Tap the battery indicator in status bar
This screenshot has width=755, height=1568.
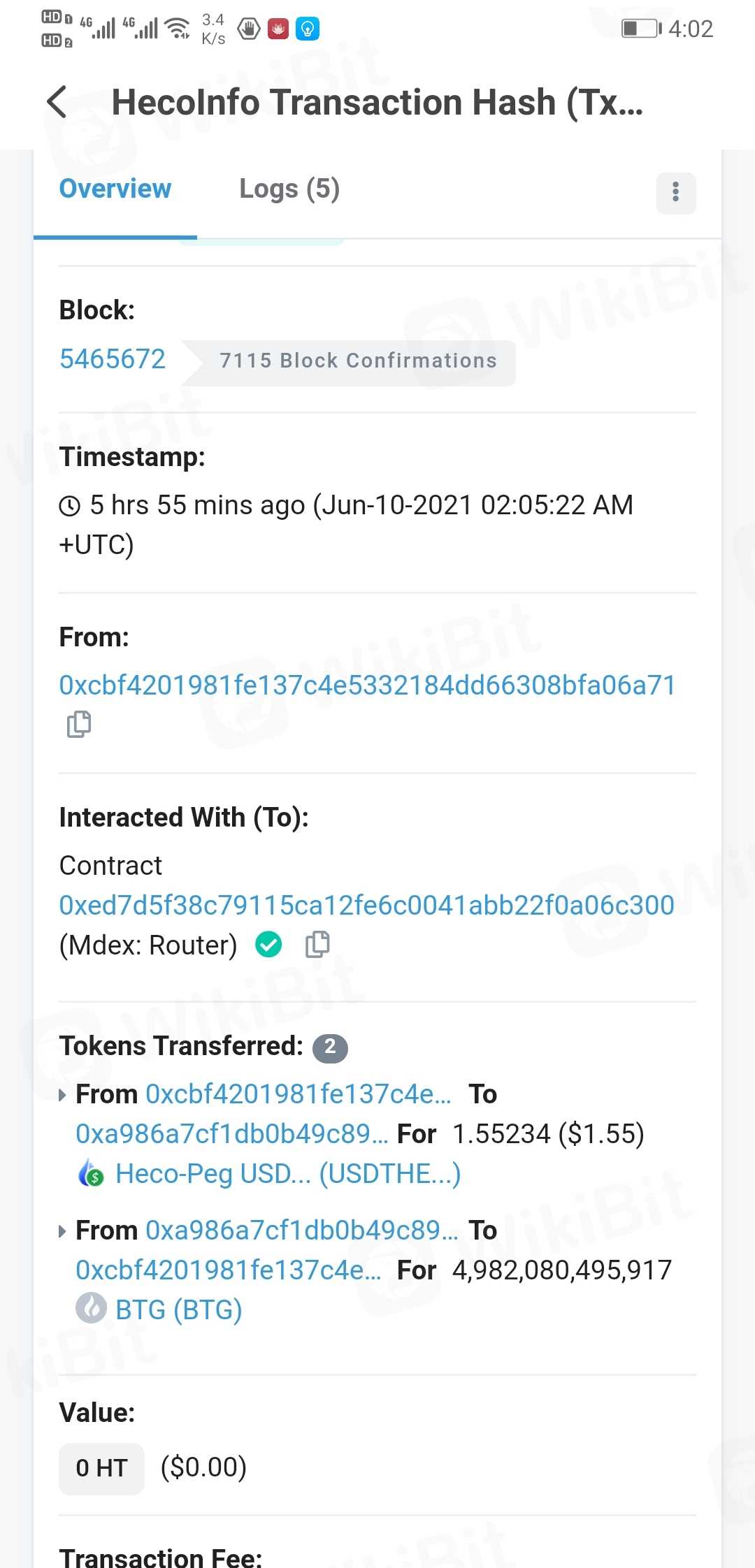tap(640, 29)
